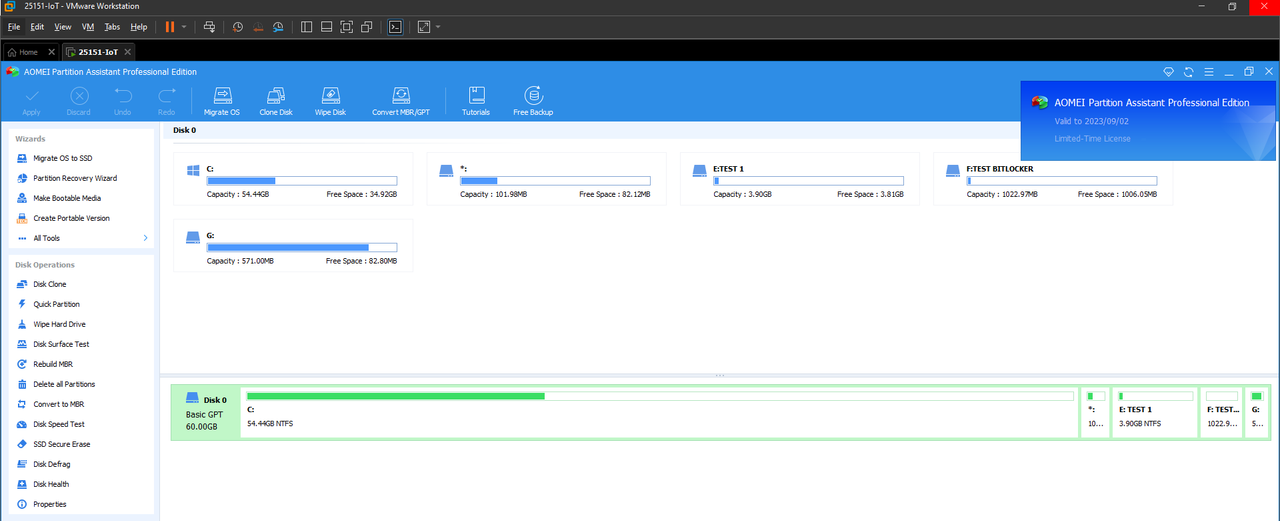Open the Migrate OS toolbar tool
Screen dimensions: 1280x521
(222, 100)
